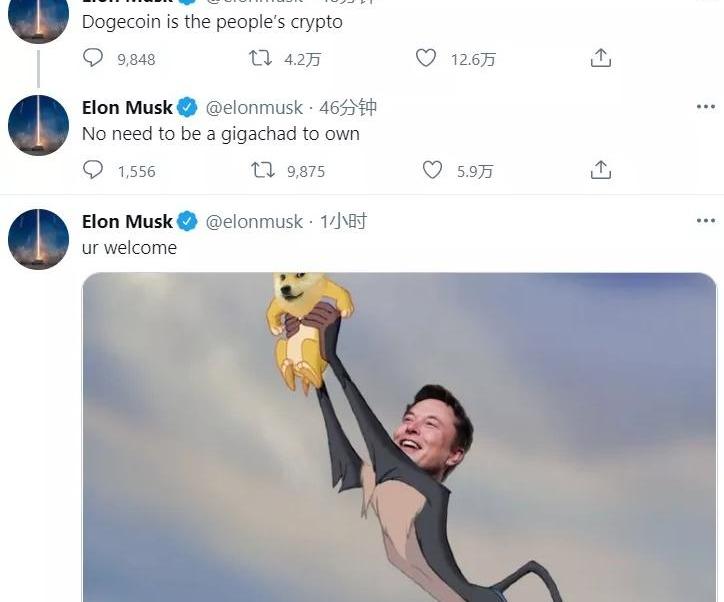The image size is (724, 602).
Task: Retweet the Dogecoin people's crypto tweet
Action: (260, 58)
